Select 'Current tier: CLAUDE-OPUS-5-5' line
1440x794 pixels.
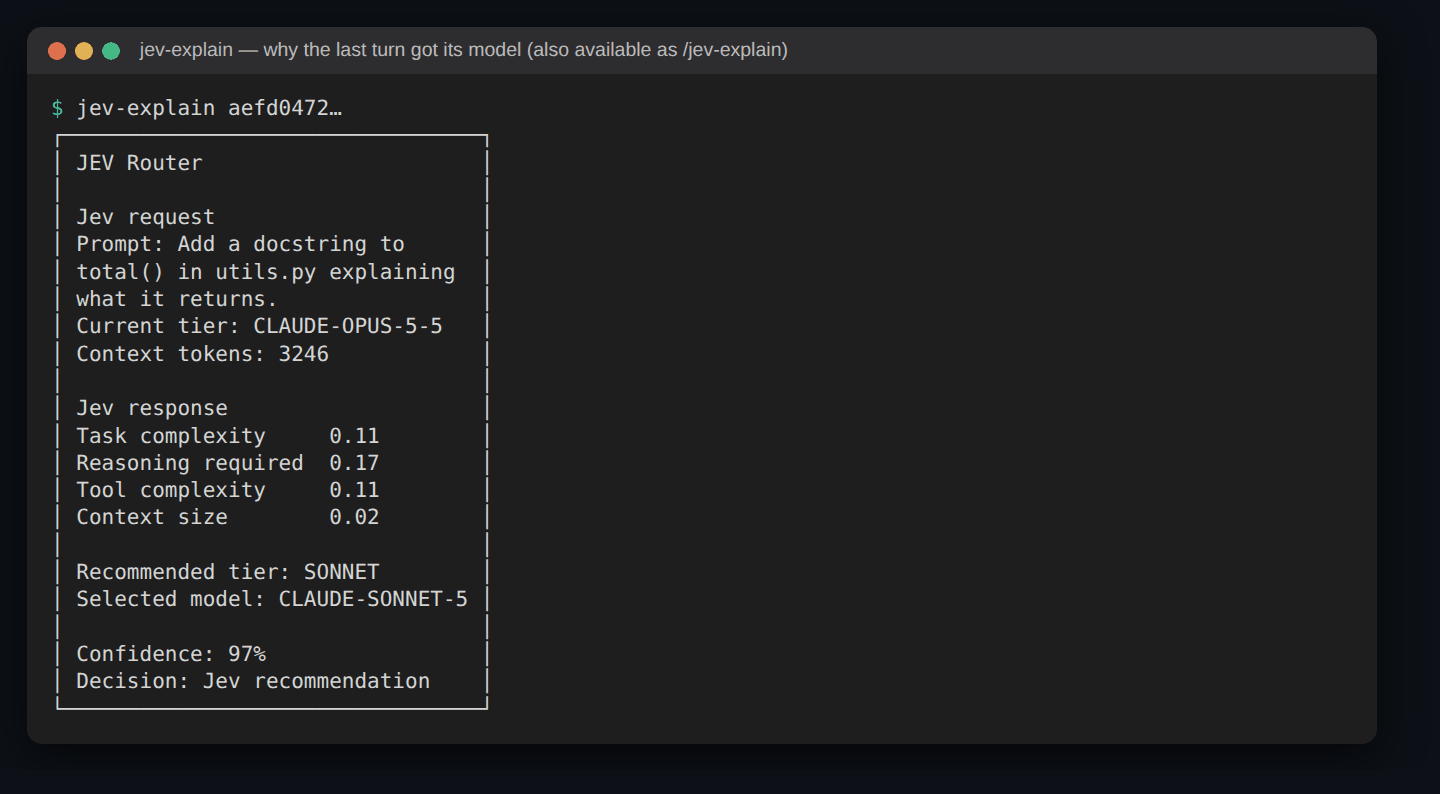click(260, 326)
